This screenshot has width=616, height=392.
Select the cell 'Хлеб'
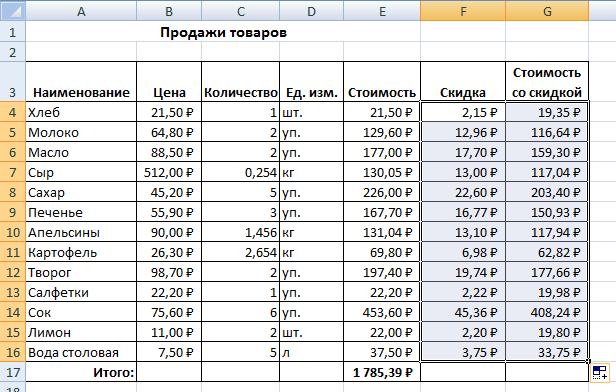tap(81, 112)
